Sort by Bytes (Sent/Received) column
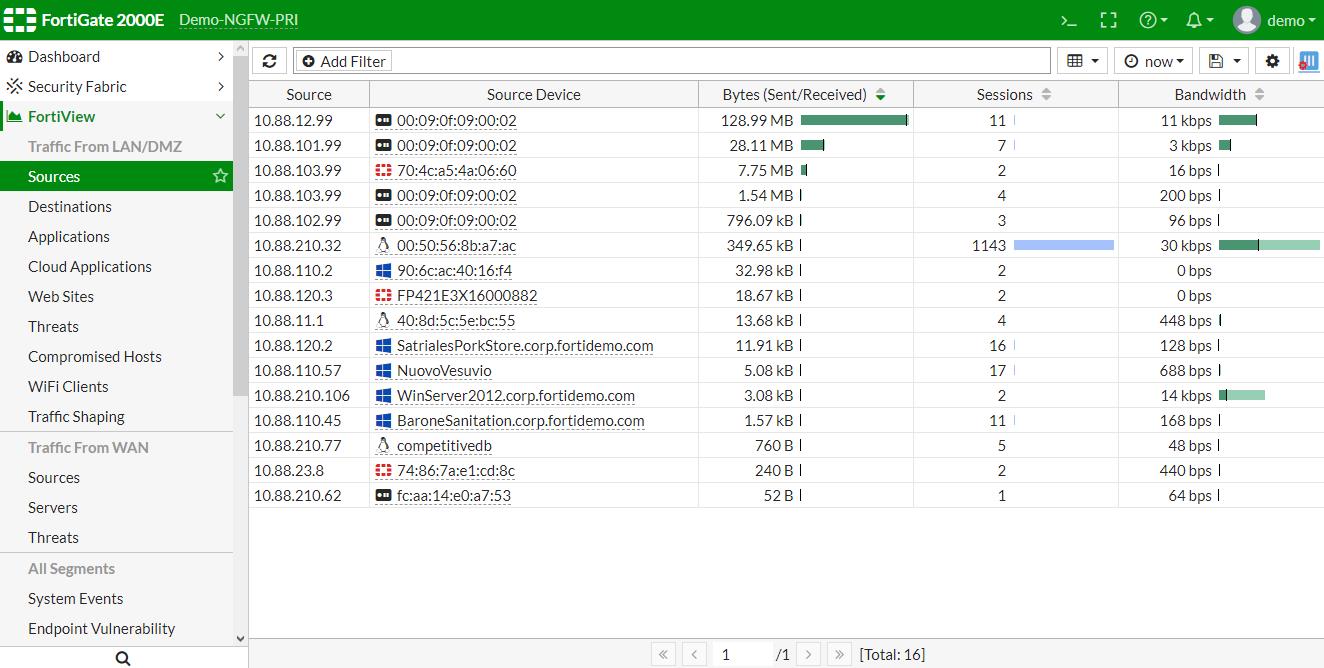 (x=805, y=95)
